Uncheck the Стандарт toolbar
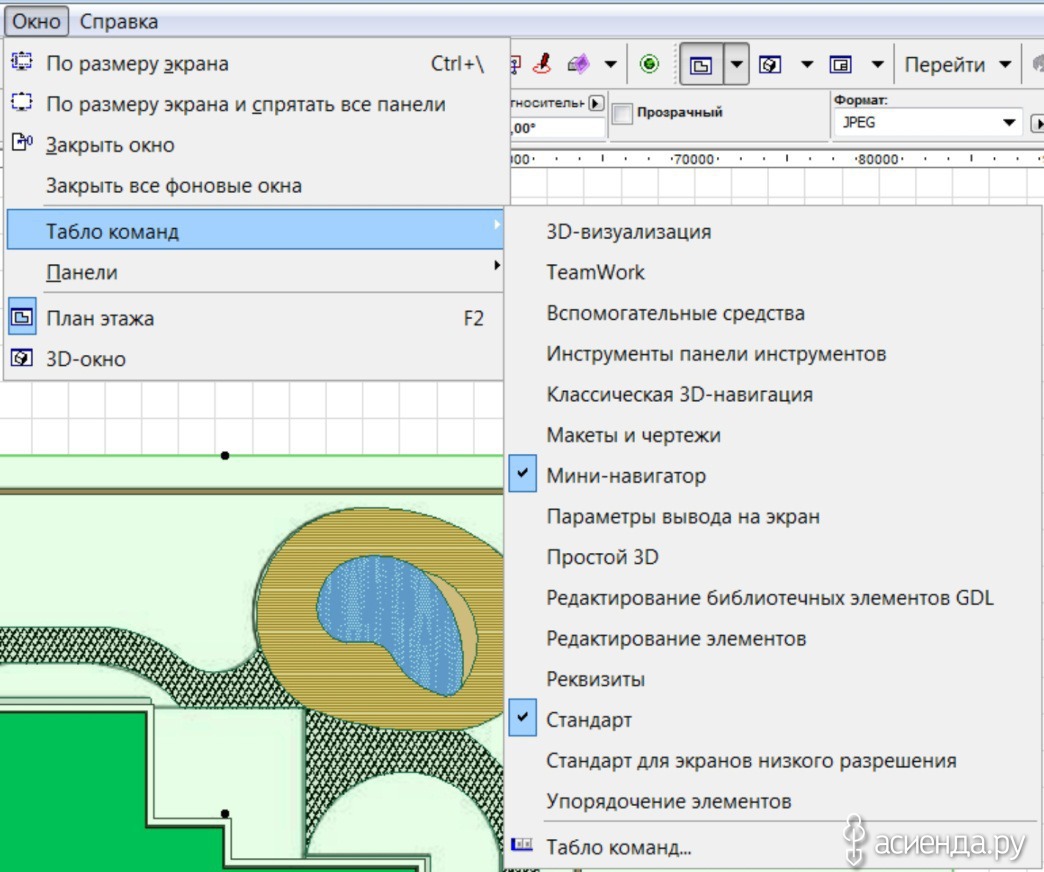The width and height of the screenshot is (1044, 872). point(772,720)
